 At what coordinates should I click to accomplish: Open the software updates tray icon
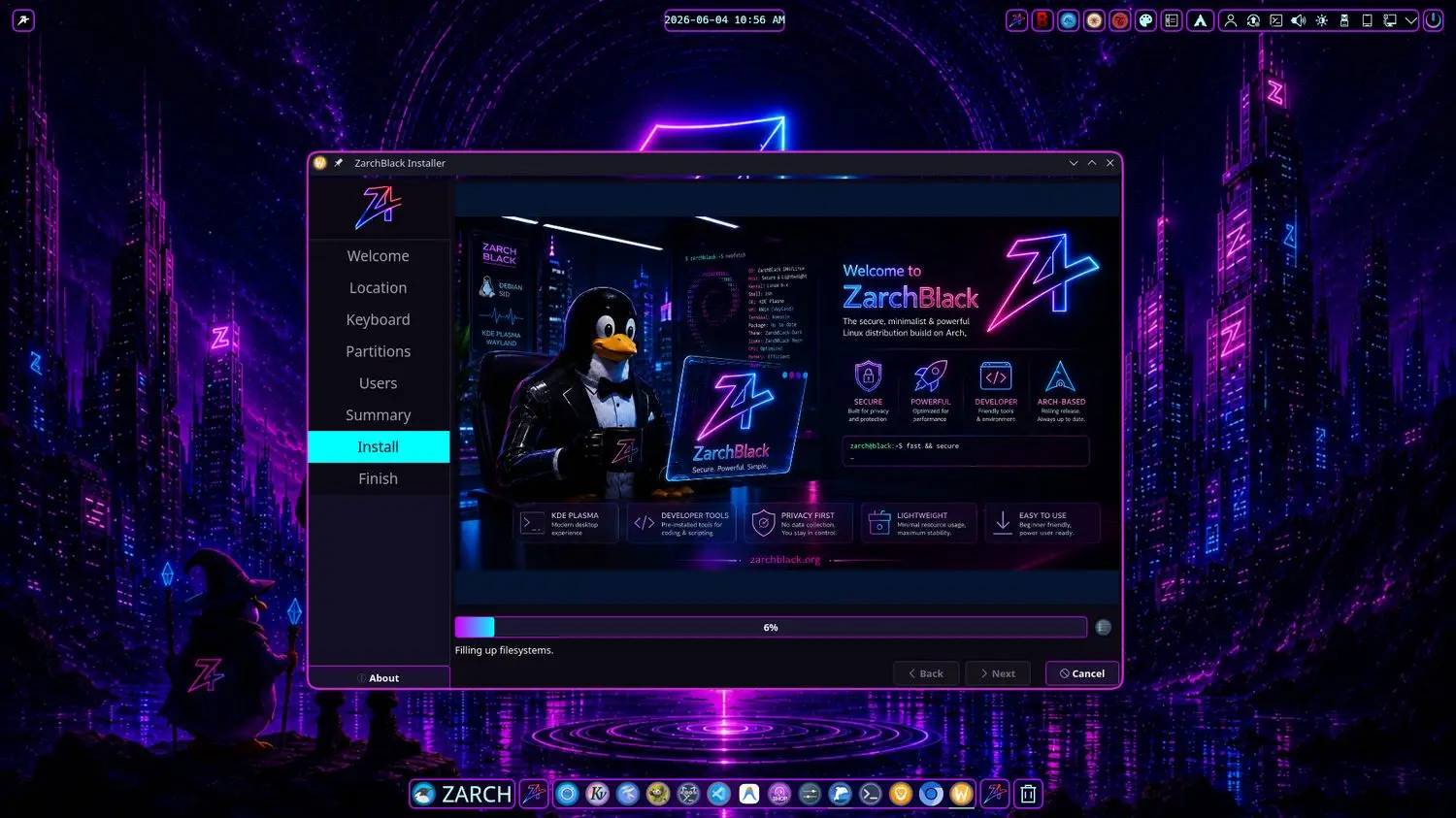pos(1253,20)
